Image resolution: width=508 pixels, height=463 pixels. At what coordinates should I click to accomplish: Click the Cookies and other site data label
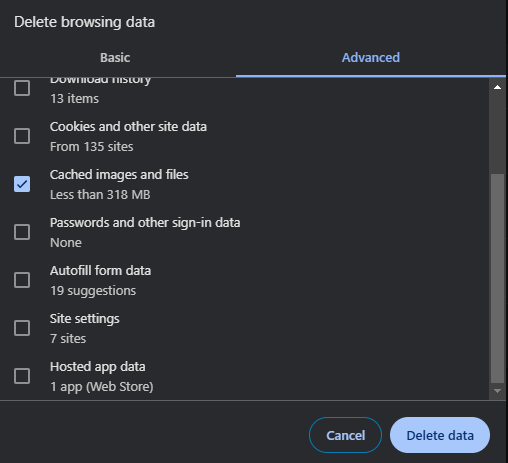click(x=128, y=127)
